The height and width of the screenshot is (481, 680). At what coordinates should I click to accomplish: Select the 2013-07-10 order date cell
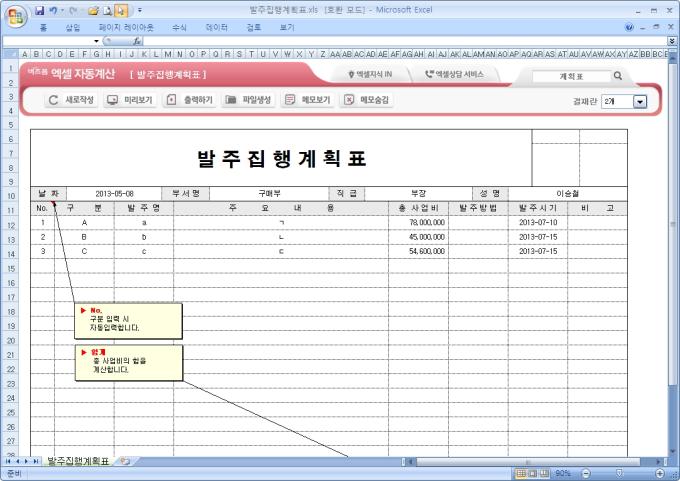(538, 223)
